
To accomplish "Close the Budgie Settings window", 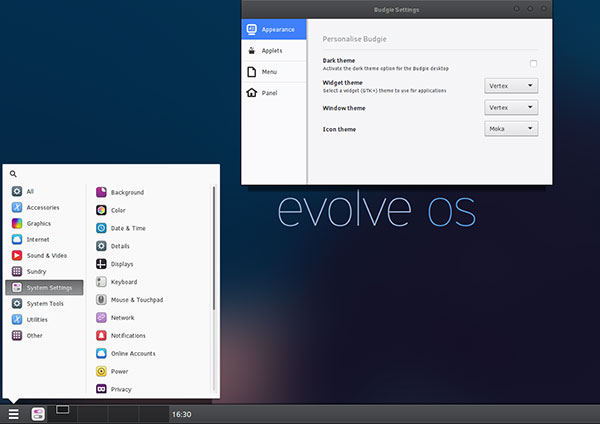I will 543,8.
